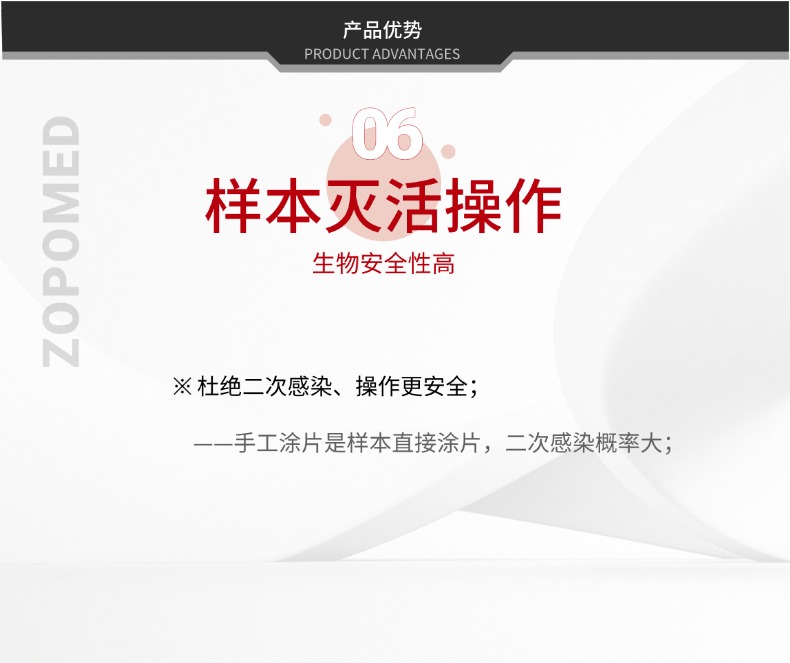Select the double dash before 手工涂片

point(212,444)
